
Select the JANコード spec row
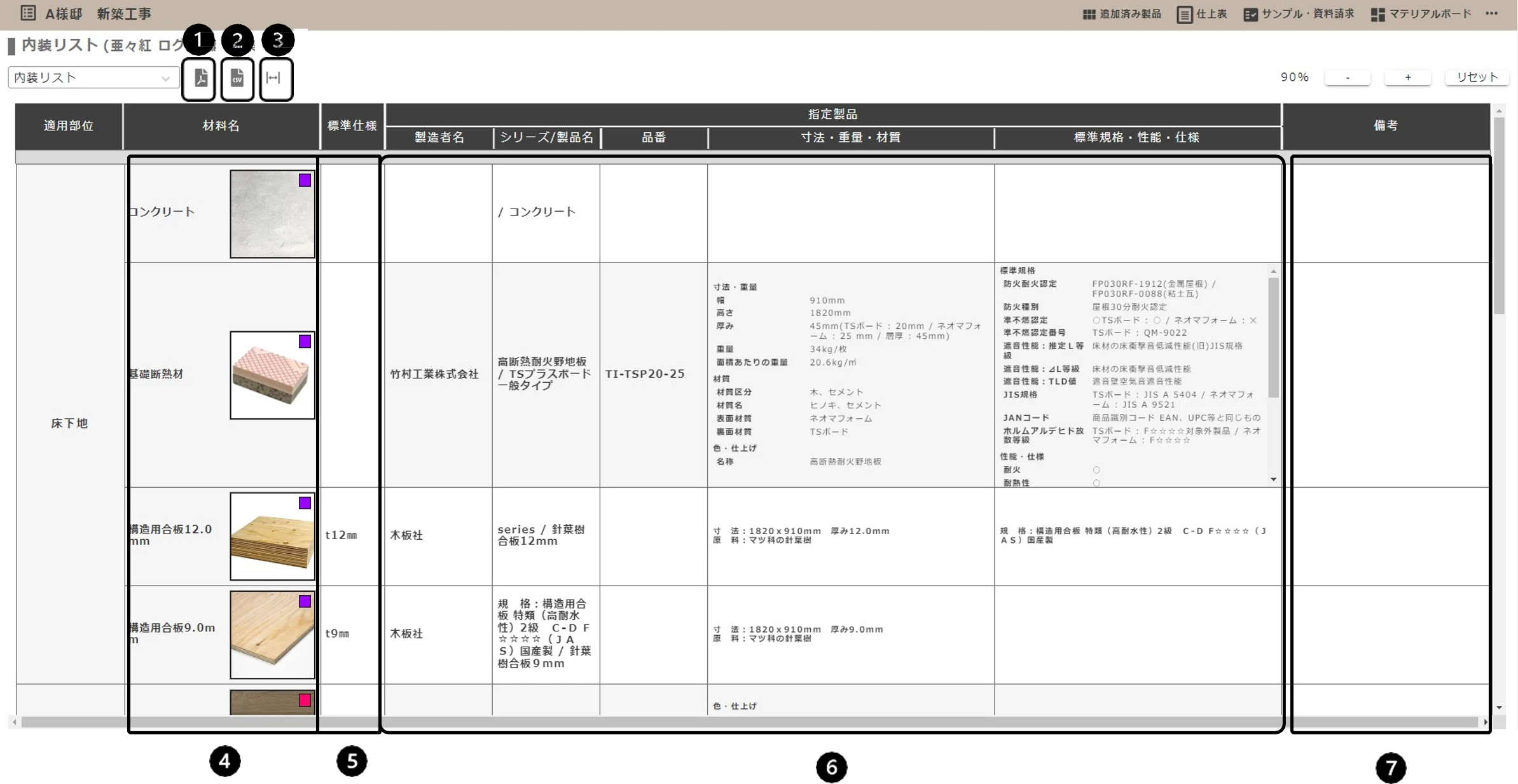pos(1132,418)
